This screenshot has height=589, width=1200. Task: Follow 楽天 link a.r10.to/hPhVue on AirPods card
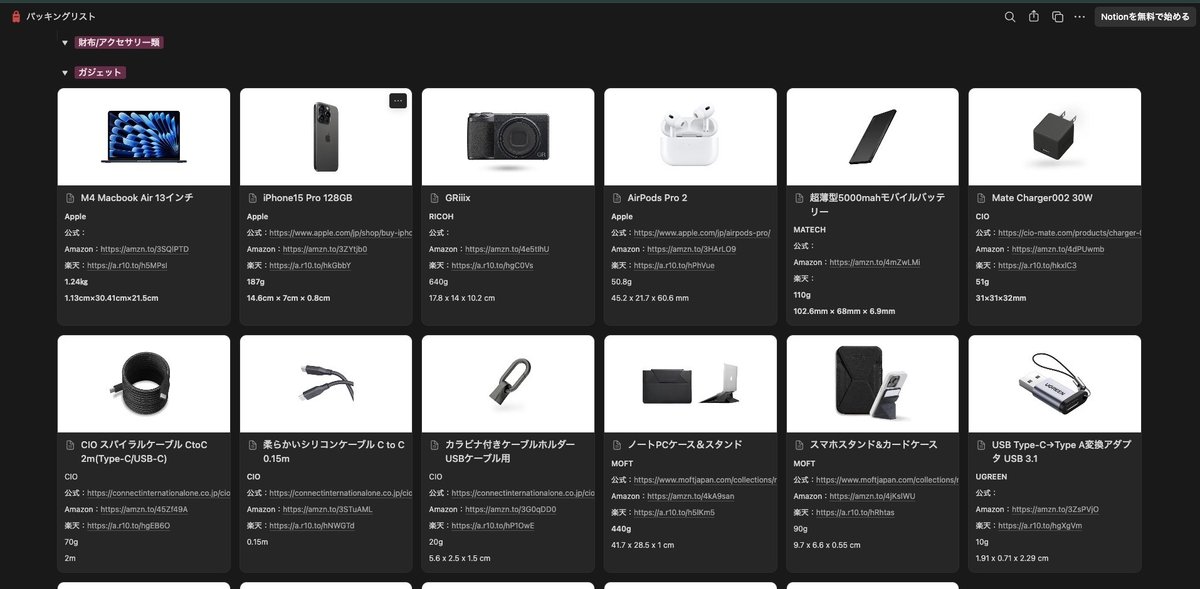tap(675, 266)
